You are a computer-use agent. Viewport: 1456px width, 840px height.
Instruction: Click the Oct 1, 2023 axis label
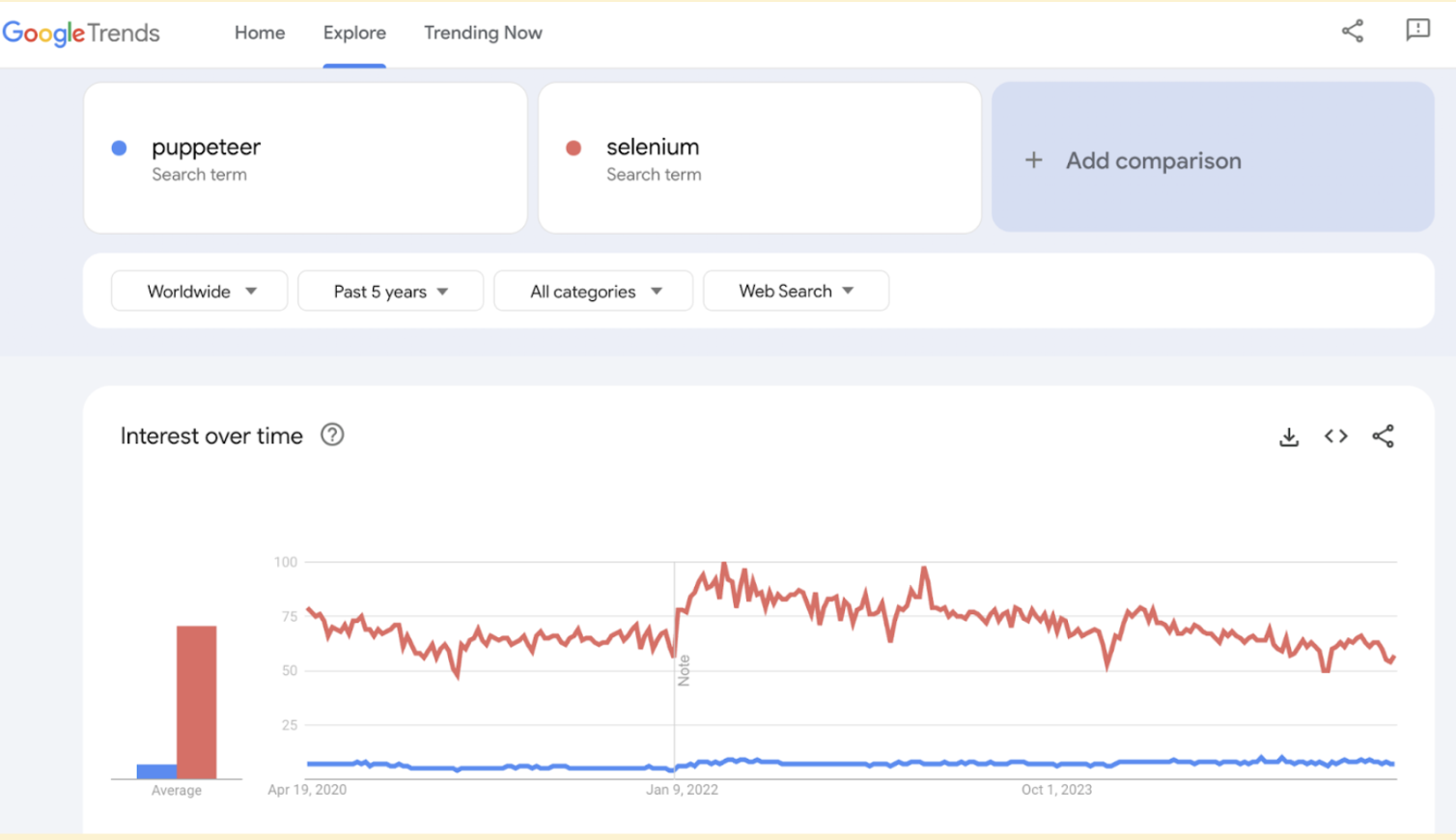click(x=1056, y=790)
